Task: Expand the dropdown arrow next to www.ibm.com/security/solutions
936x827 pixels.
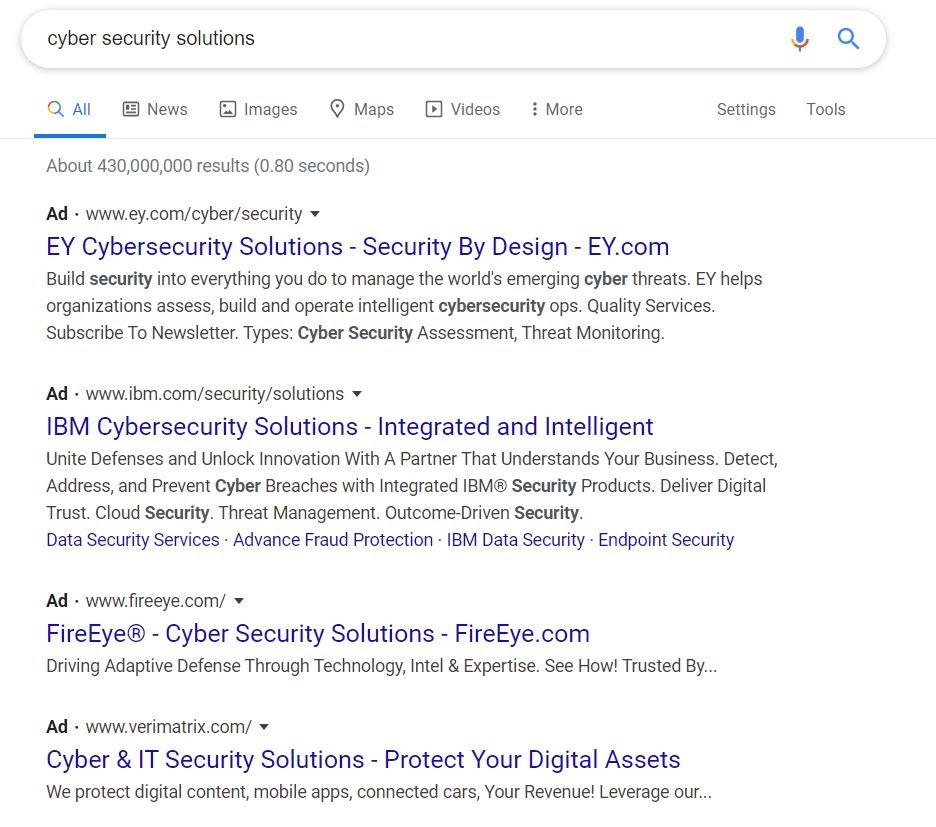Action: point(357,394)
